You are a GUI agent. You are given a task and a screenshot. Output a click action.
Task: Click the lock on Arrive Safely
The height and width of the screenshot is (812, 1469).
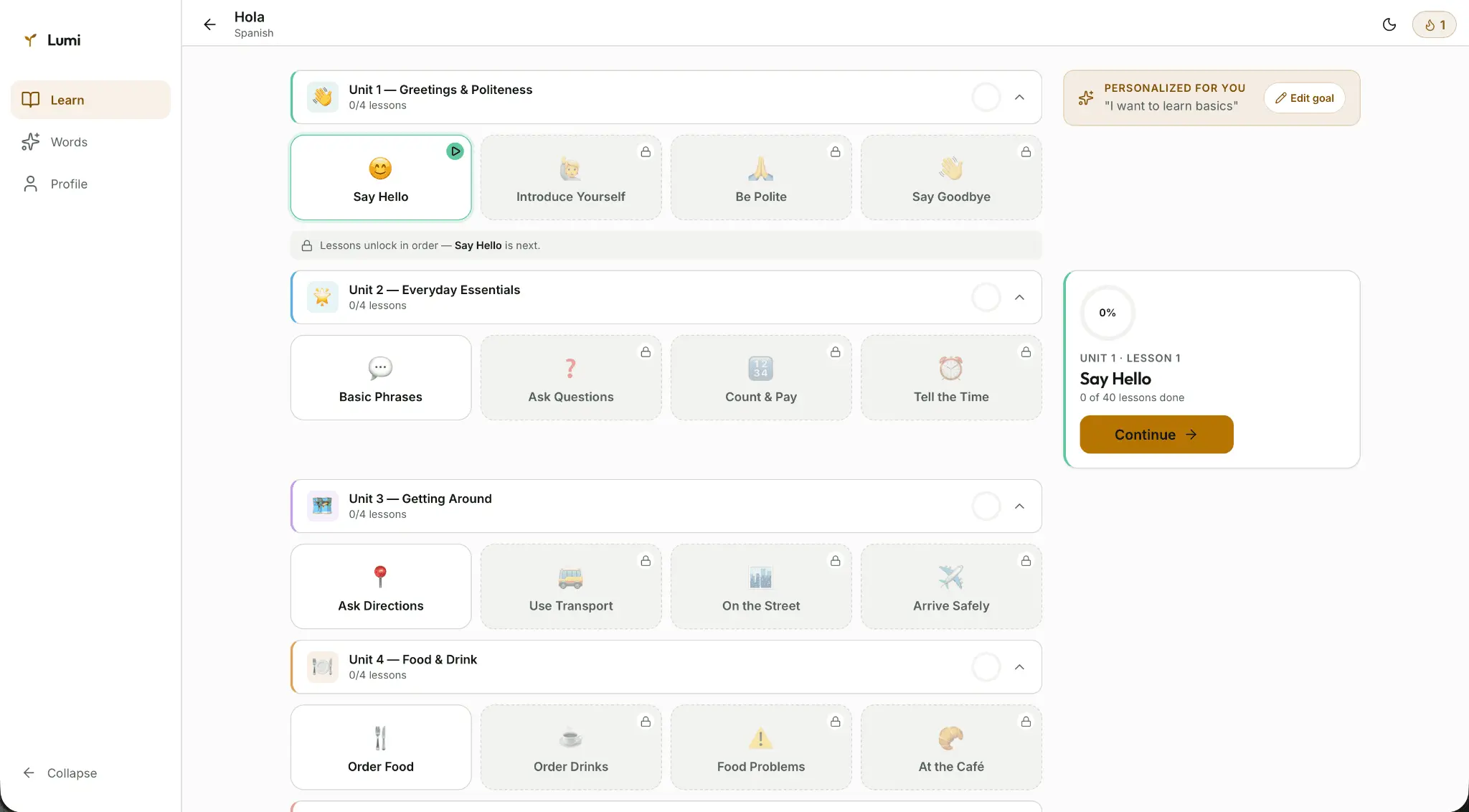(1026, 560)
